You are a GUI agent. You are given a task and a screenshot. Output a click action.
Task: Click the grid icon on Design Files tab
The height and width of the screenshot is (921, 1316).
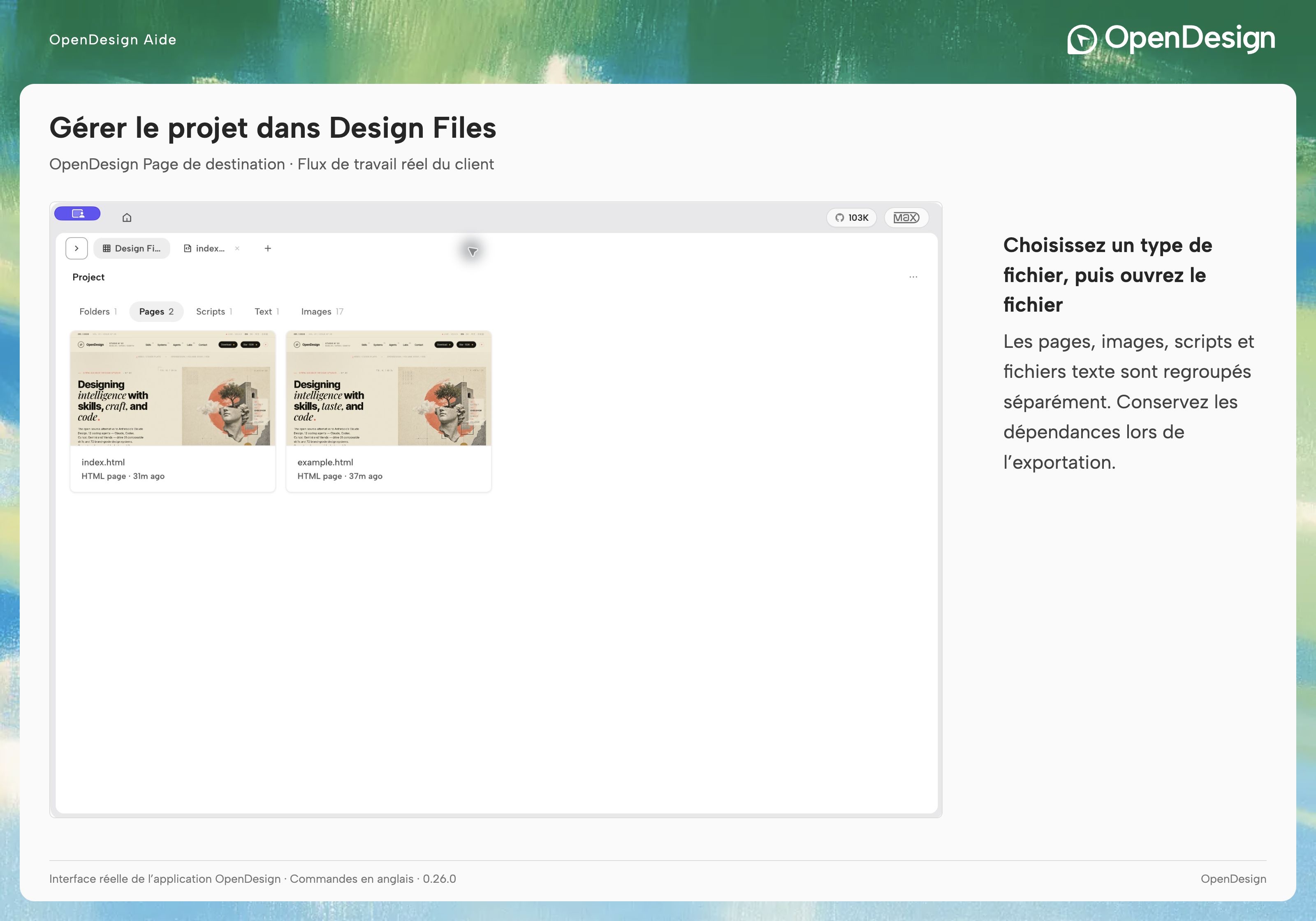[x=107, y=249]
